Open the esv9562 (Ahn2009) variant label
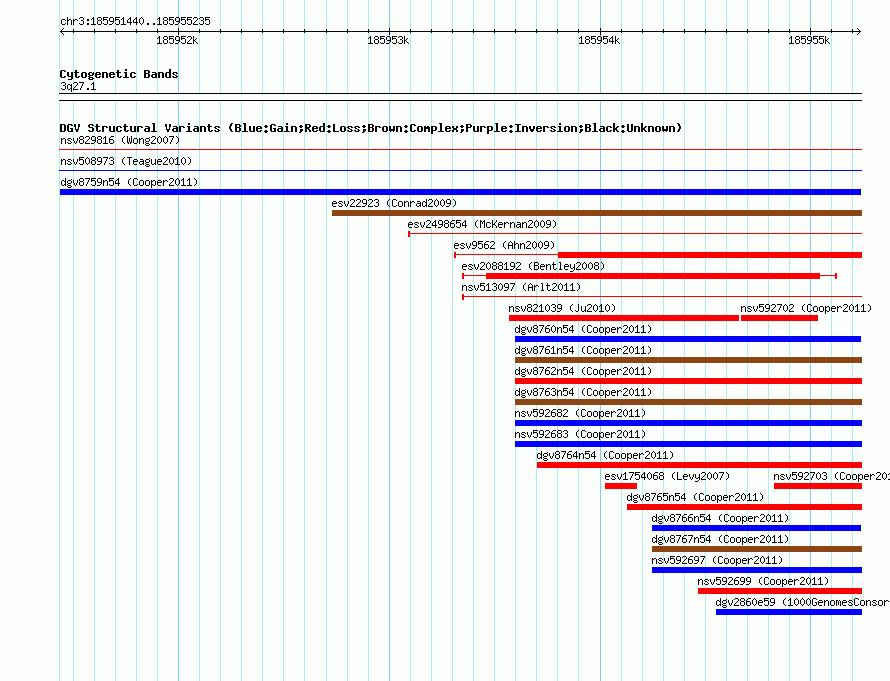The width and height of the screenshot is (890, 681). click(x=504, y=245)
